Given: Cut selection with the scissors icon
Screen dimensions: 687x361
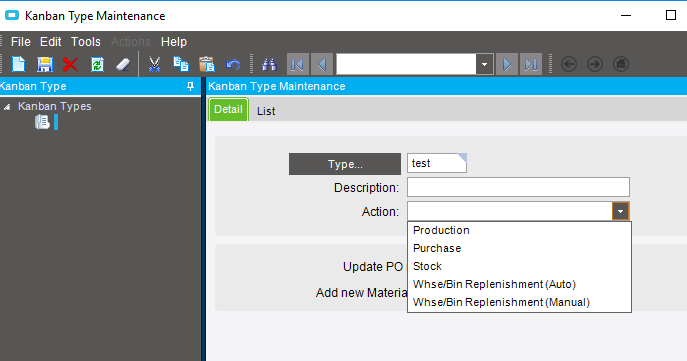Looking at the screenshot, I should click(154, 64).
